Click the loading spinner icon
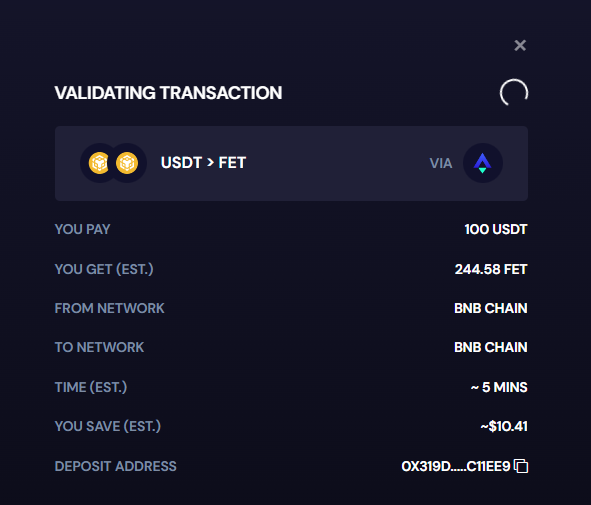 tap(514, 93)
